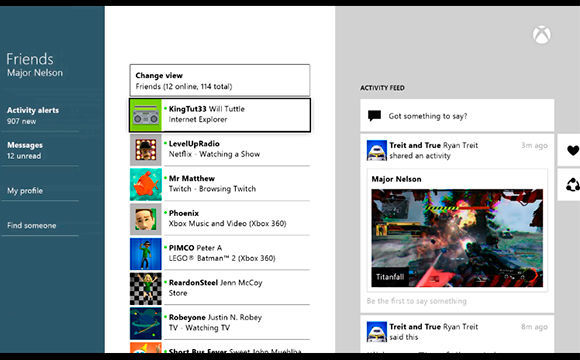Click Treit and True name, 3m ago post
The width and height of the screenshot is (580, 360).
(415, 145)
